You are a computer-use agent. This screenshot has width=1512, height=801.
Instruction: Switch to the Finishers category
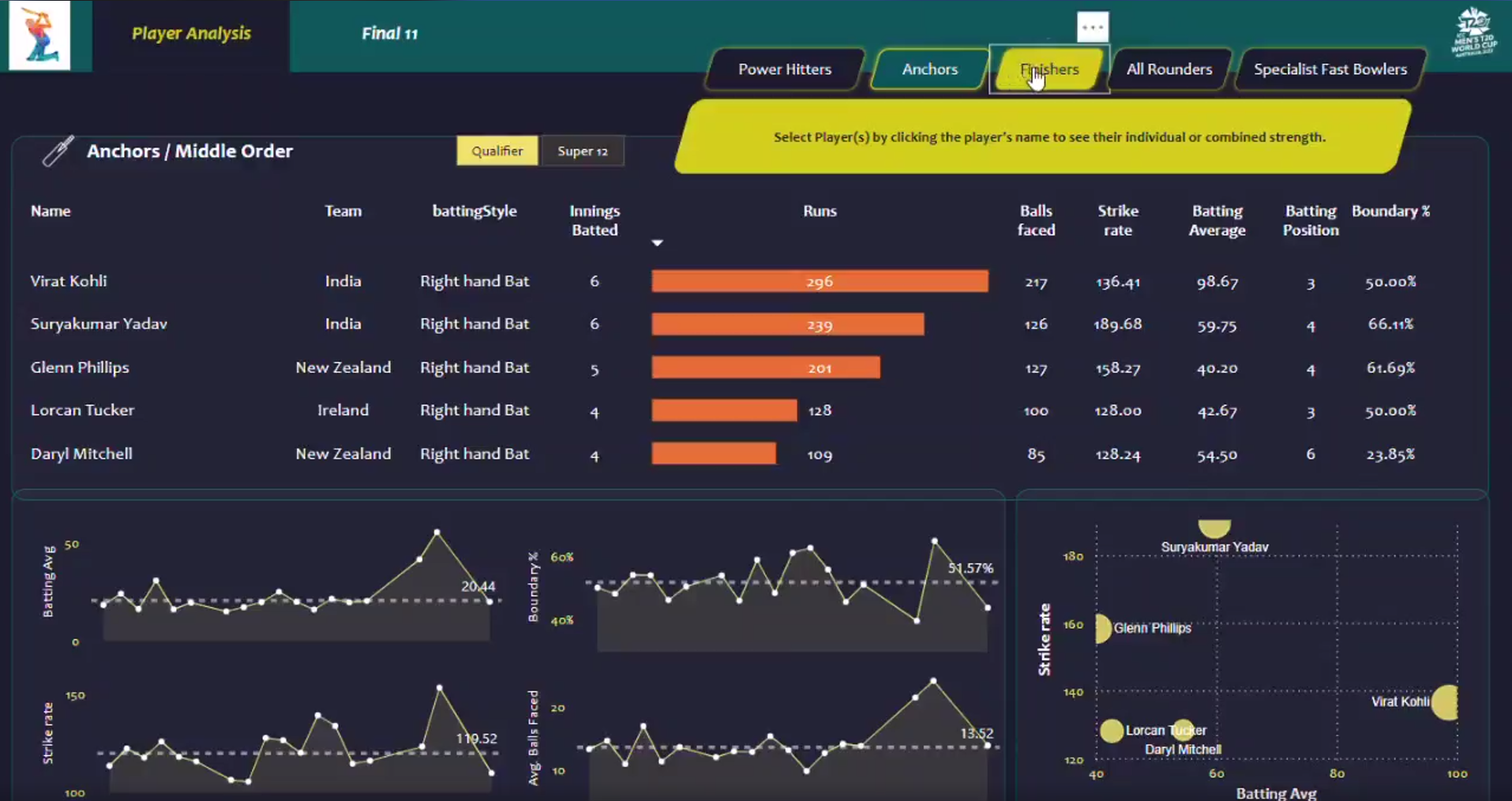[1049, 69]
